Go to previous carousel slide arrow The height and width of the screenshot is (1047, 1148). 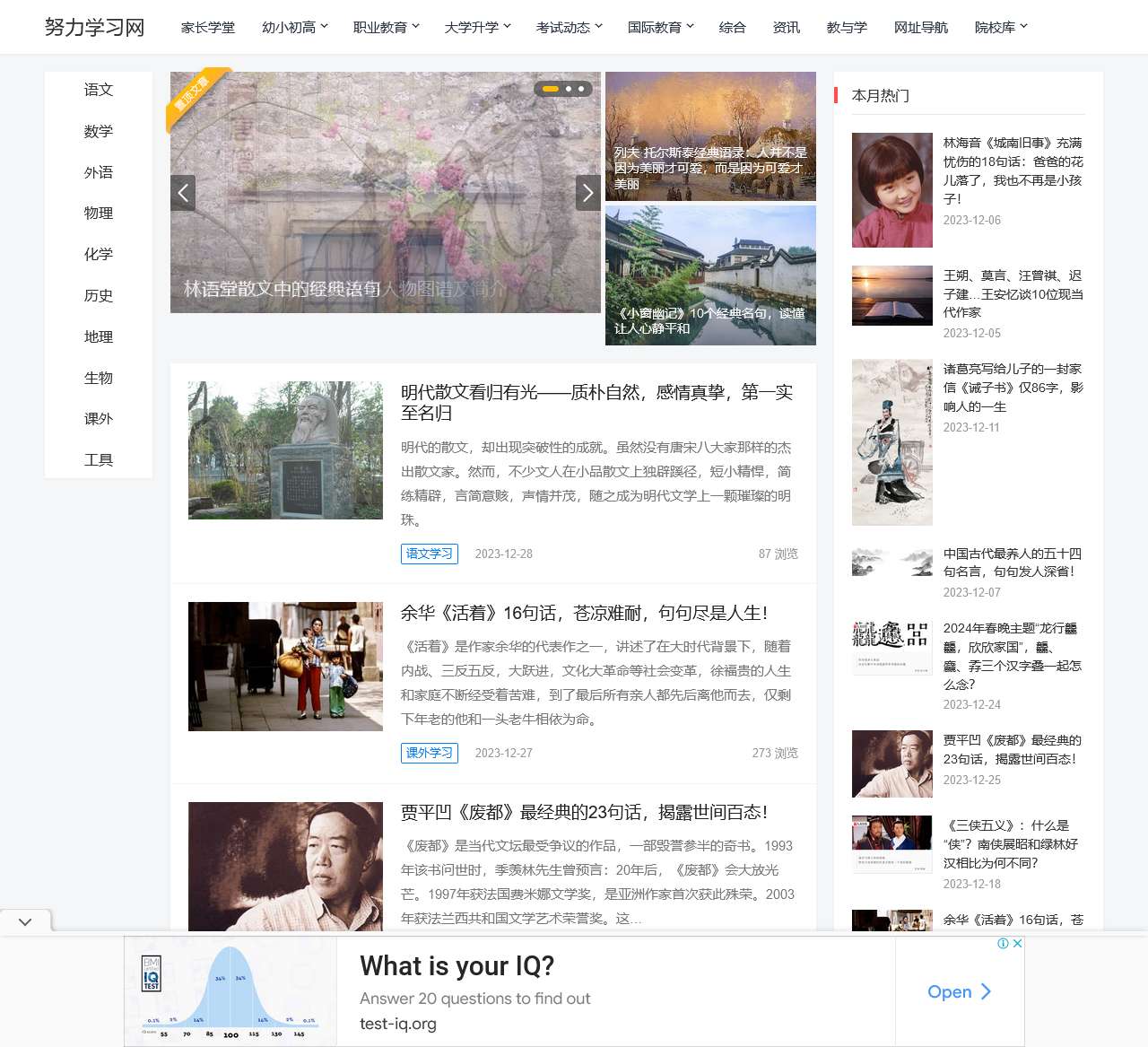[183, 193]
